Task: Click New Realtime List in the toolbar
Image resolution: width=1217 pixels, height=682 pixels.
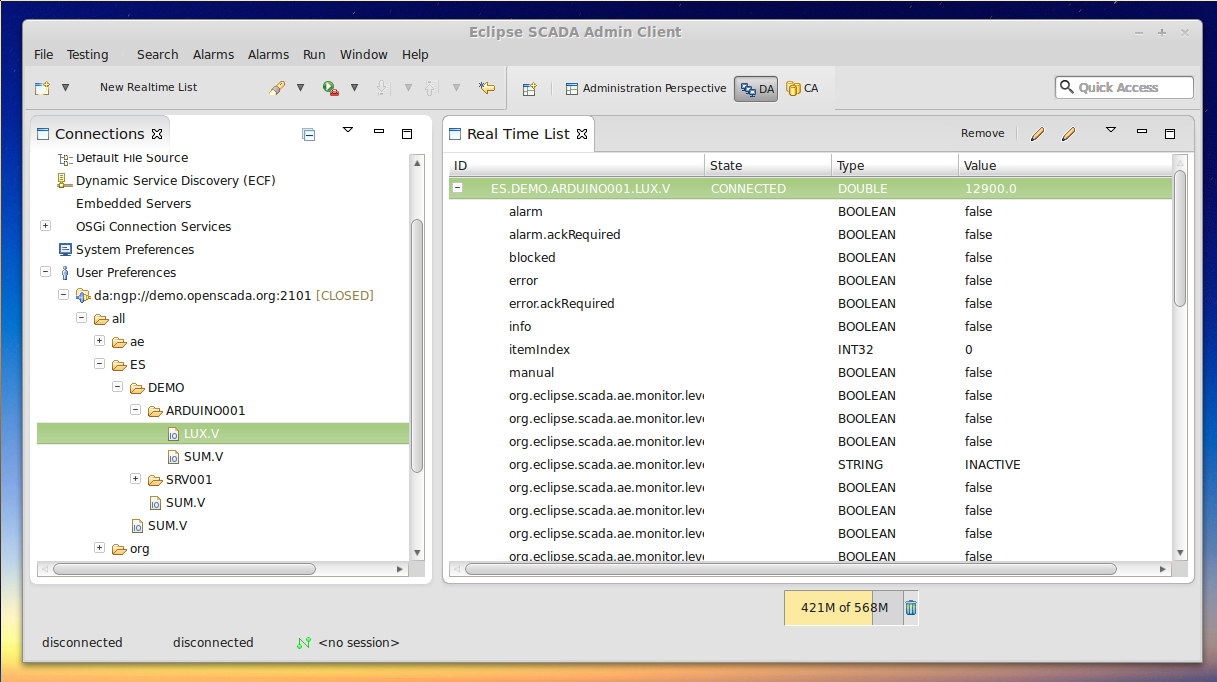Action: (x=149, y=87)
